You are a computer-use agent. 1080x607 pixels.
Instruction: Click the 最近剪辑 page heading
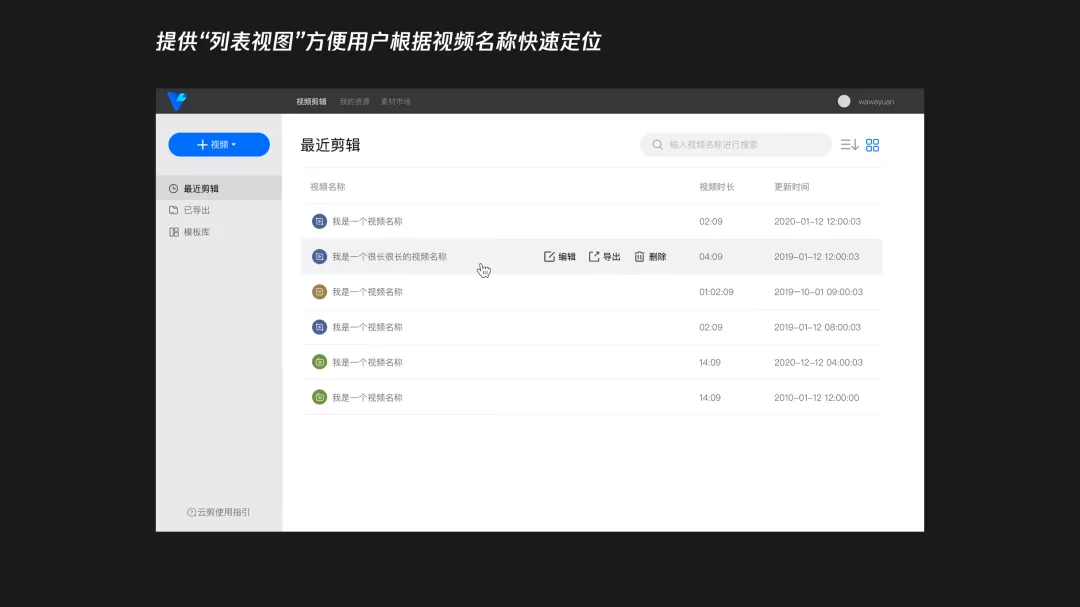tap(331, 145)
